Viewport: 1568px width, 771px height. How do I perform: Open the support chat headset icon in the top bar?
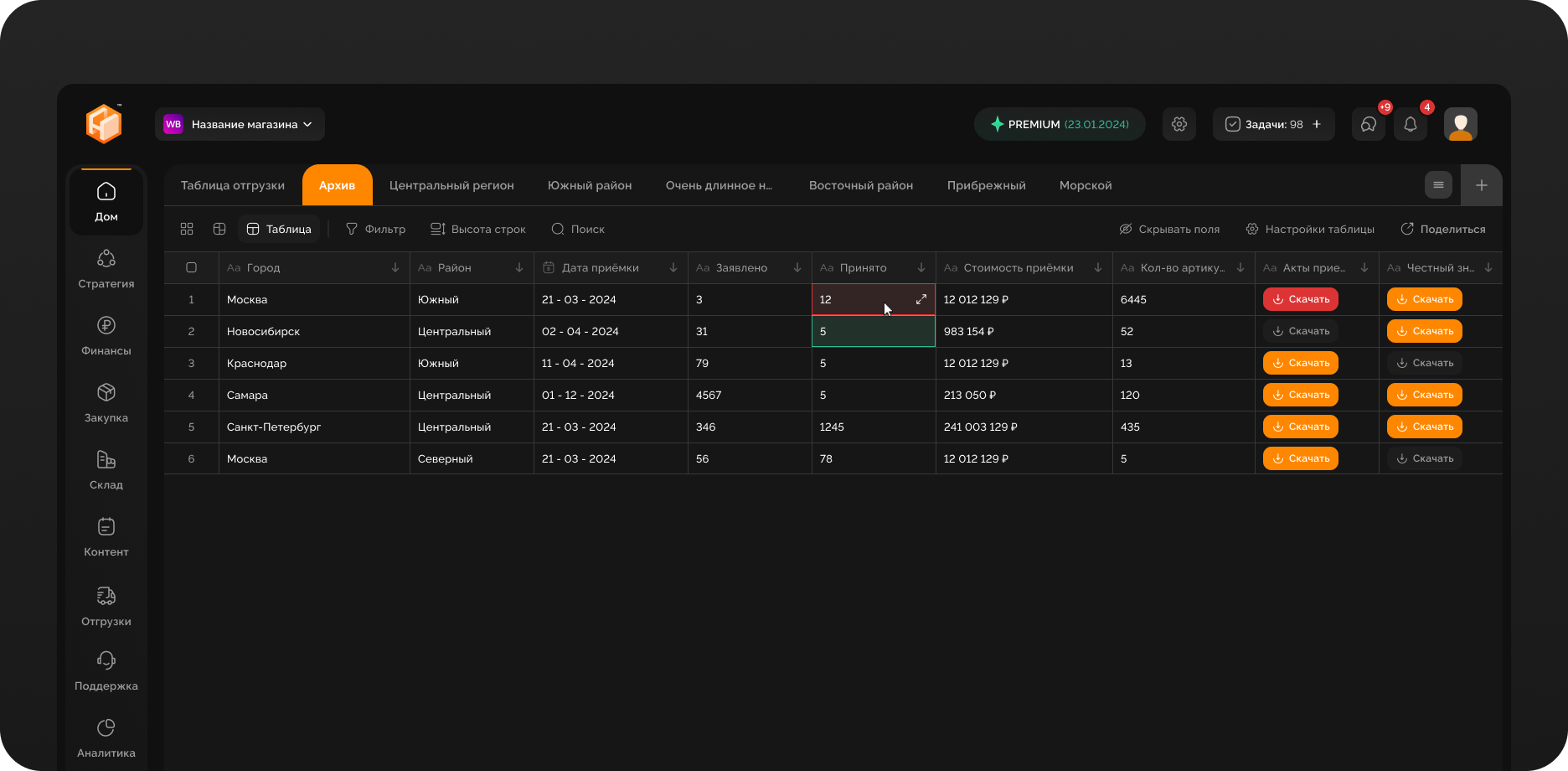pyautogui.click(x=1368, y=124)
